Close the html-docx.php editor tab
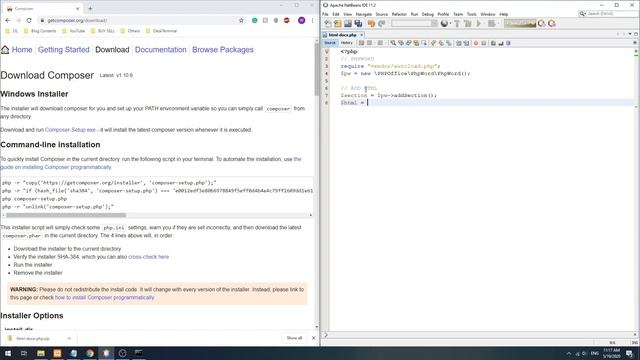Viewport: 640px width, 360px height. [x=362, y=35]
